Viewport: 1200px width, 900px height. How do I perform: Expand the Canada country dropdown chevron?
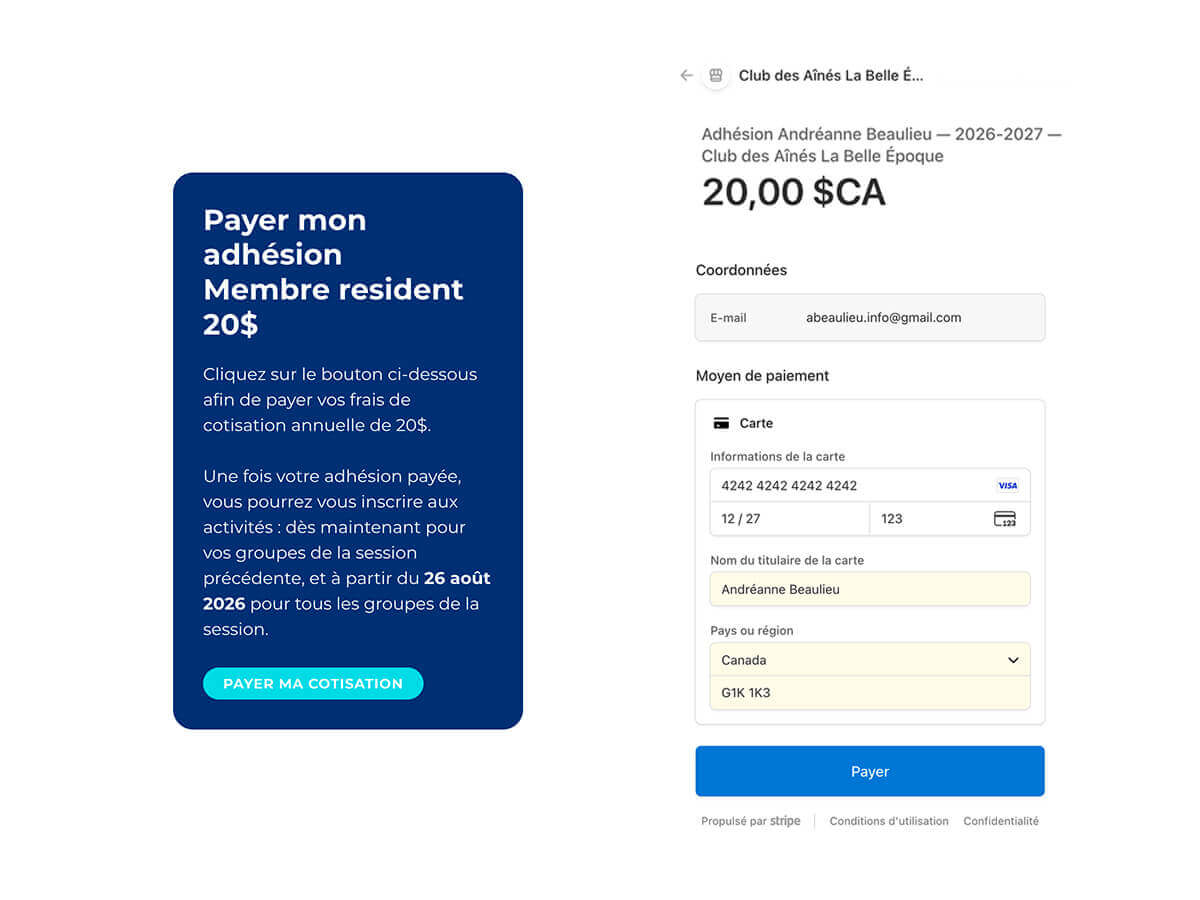[x=1013, y=660]
